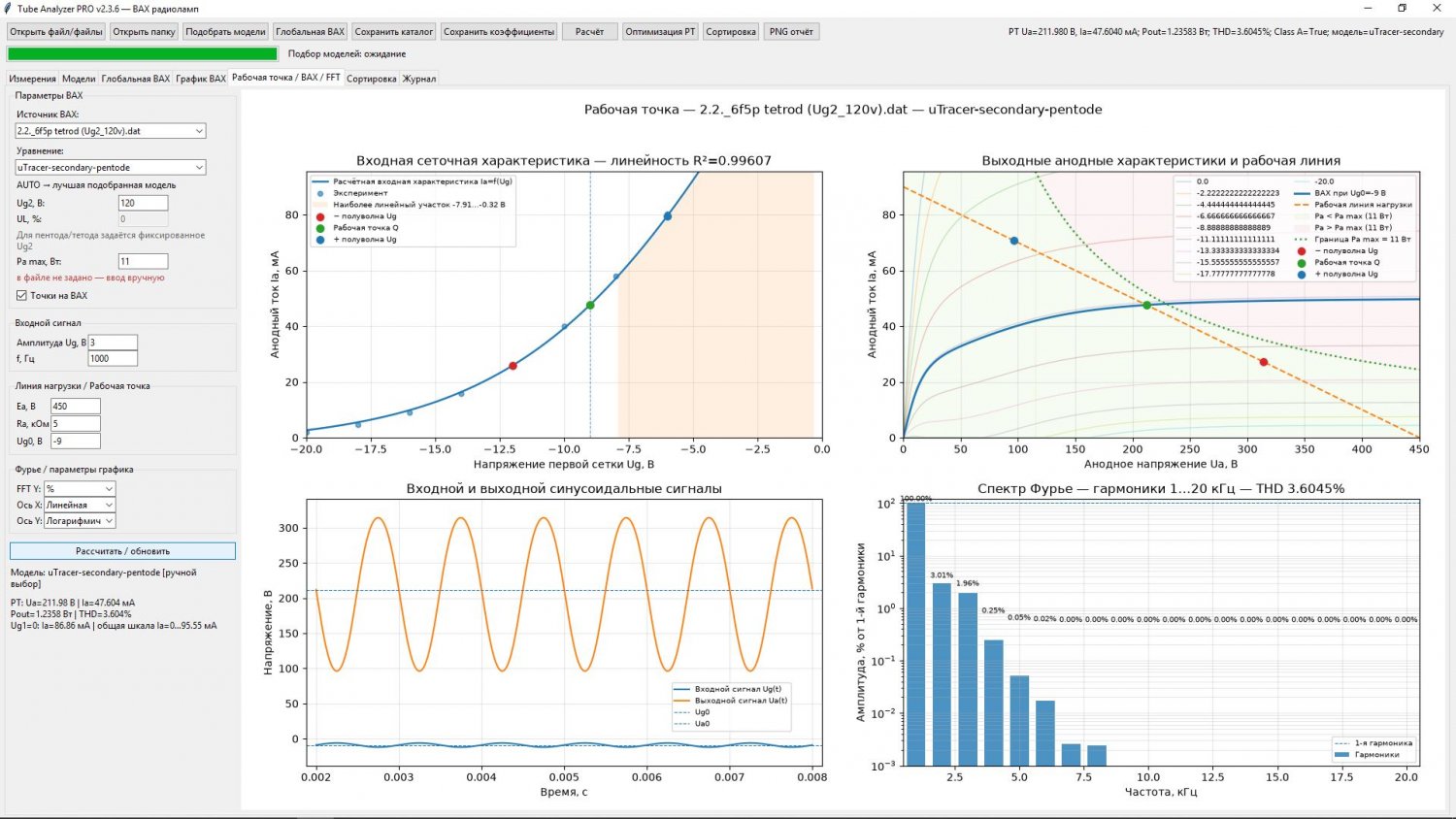
Task: Toggle the 'Точки на ВАХ' checkbox
Action: click(x=21, y=296)
